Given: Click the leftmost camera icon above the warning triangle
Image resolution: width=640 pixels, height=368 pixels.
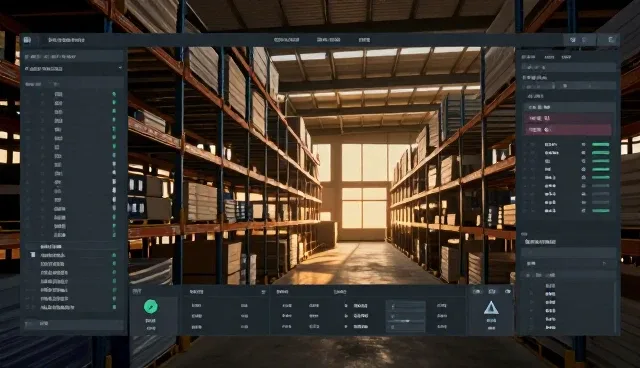Looking at the screenshot, I should 476,291.
